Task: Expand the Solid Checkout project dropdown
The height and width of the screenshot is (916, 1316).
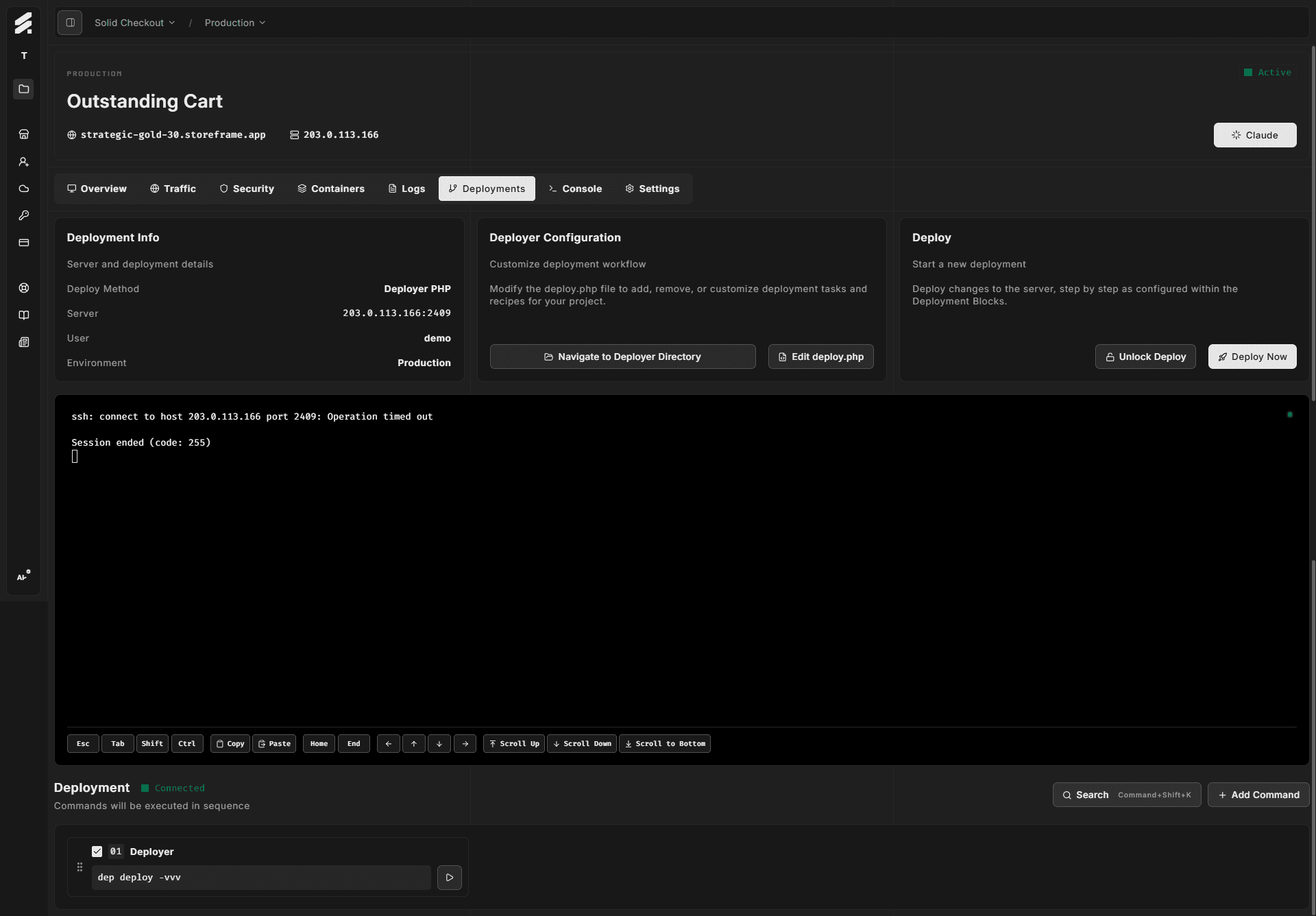Action: 135,23
